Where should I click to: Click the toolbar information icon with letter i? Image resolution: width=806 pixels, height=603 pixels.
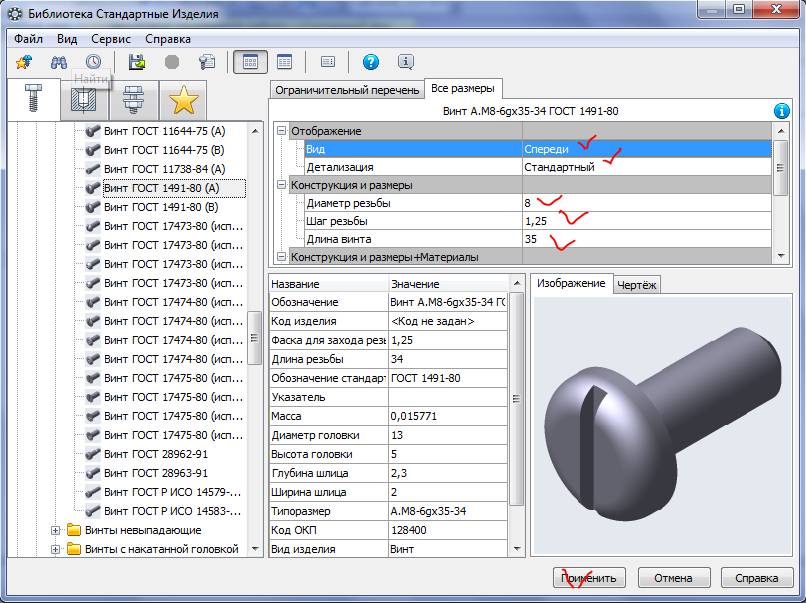[406, 62]
